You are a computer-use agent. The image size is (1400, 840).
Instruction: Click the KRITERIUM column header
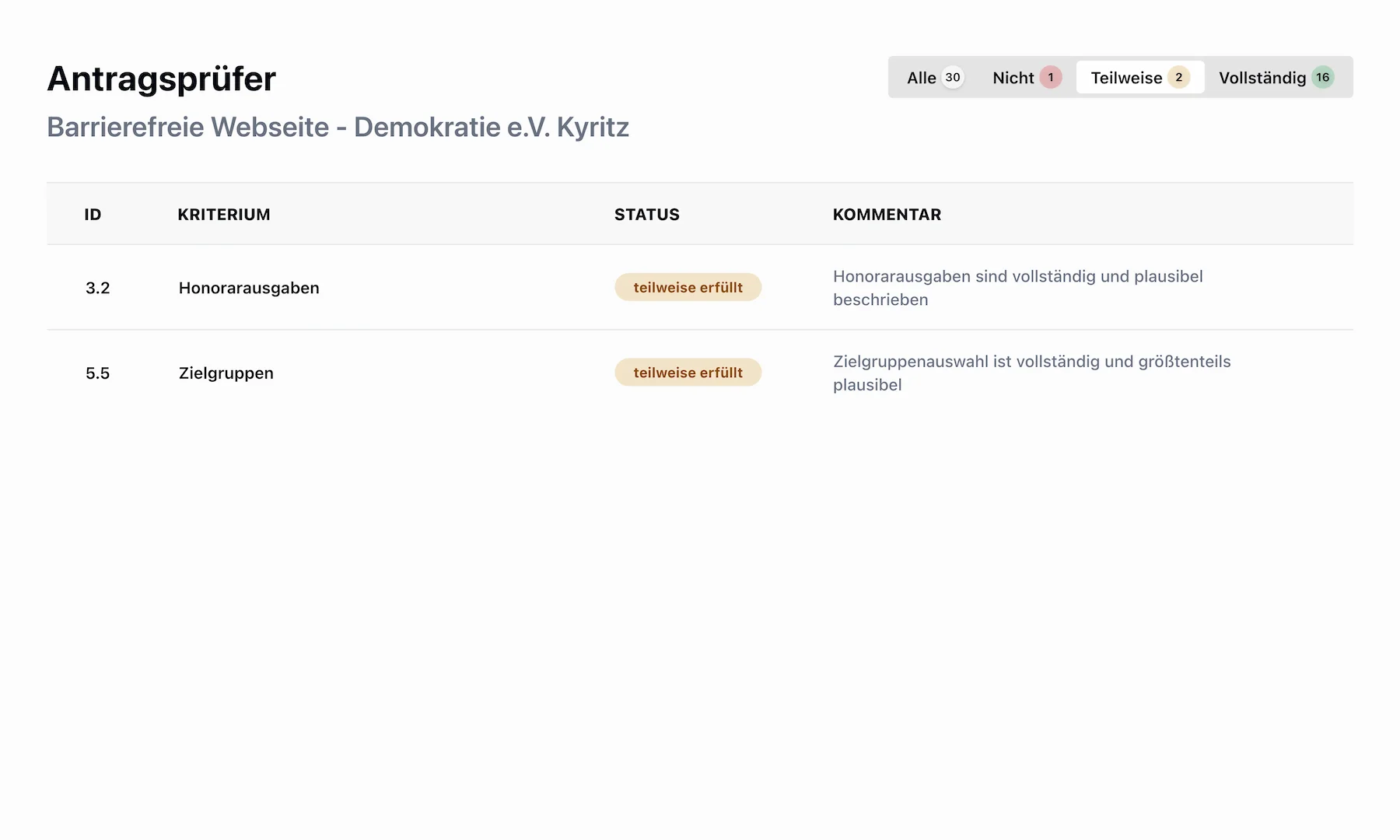pos(224,215)
